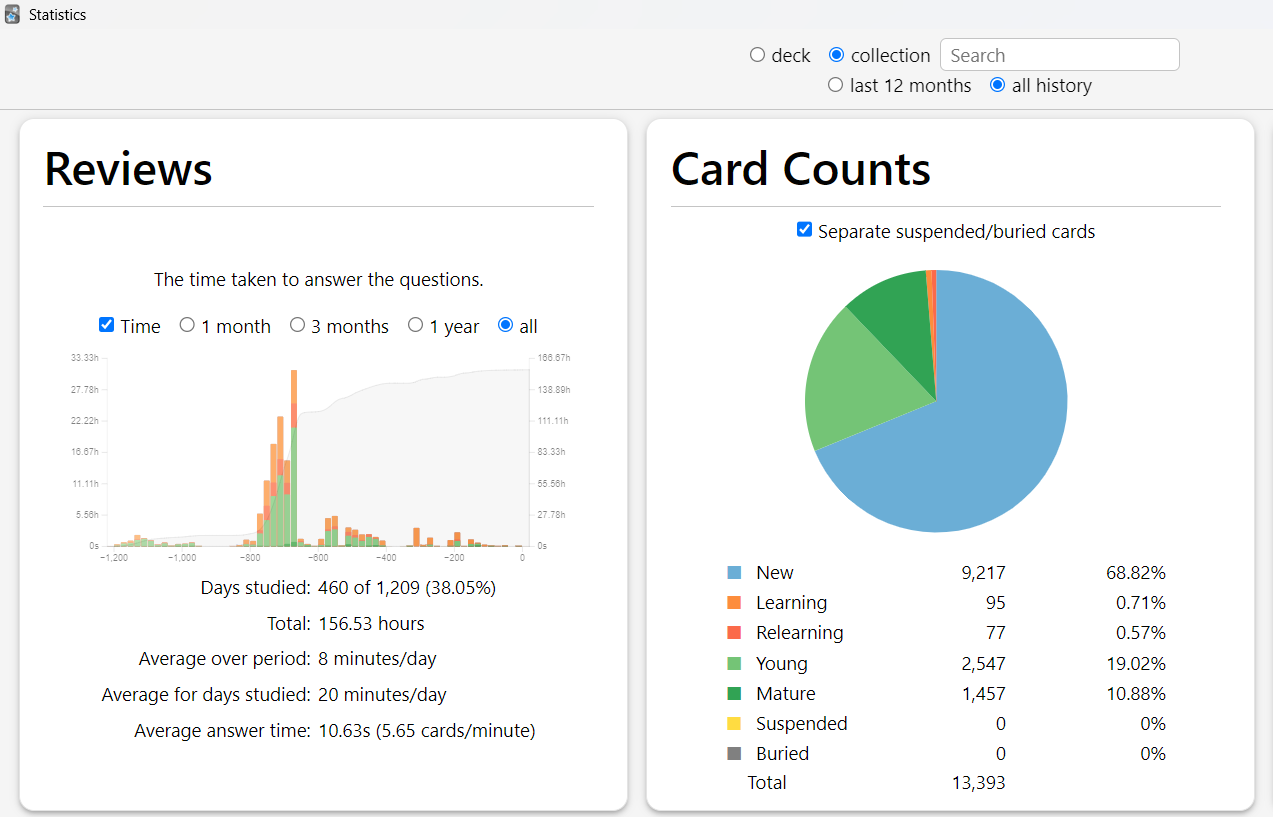Click the Learning count '95'
The height and width of the screenshot is (817, 1273).
(x=995, y=603)
